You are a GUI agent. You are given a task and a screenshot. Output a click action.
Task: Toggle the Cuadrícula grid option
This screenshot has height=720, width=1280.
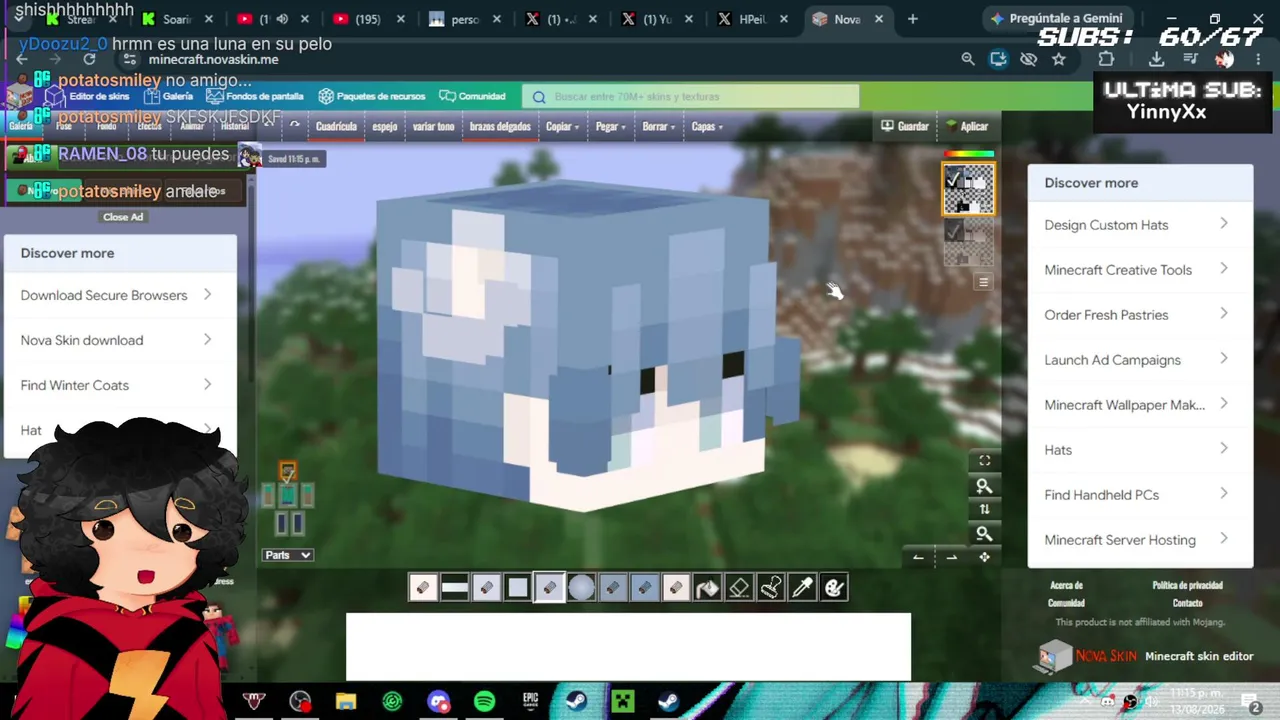[336, 127]
